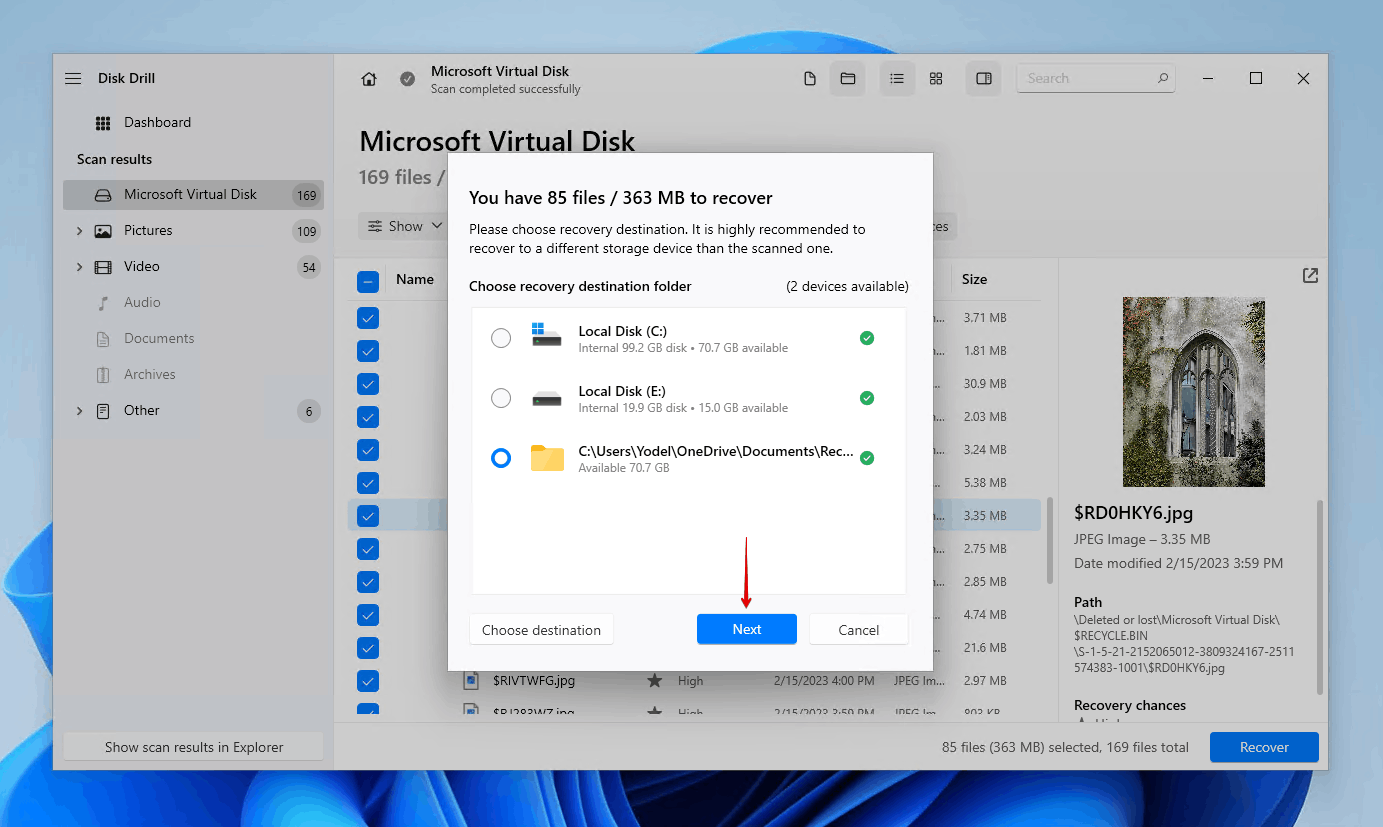The height and width of the screenshot is (827, 1383).
Task: Click the Name column header
Action: 415,279
